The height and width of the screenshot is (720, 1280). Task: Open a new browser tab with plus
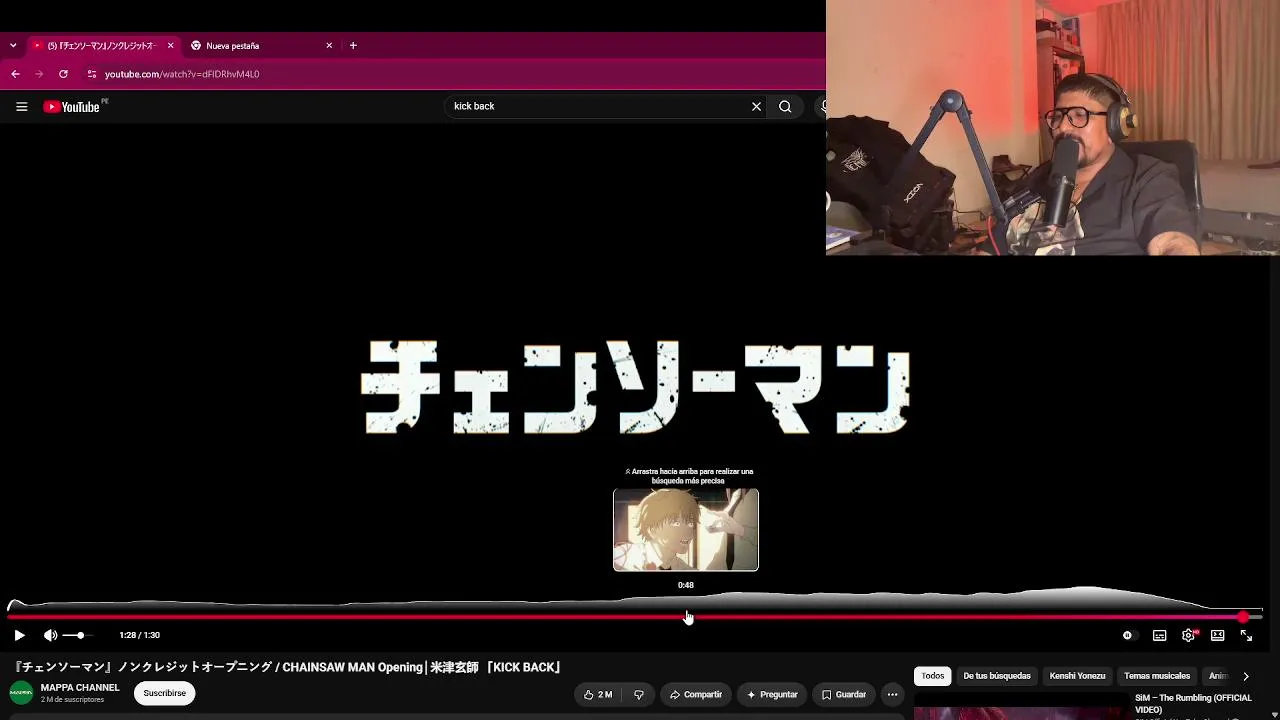click(353, 45)
